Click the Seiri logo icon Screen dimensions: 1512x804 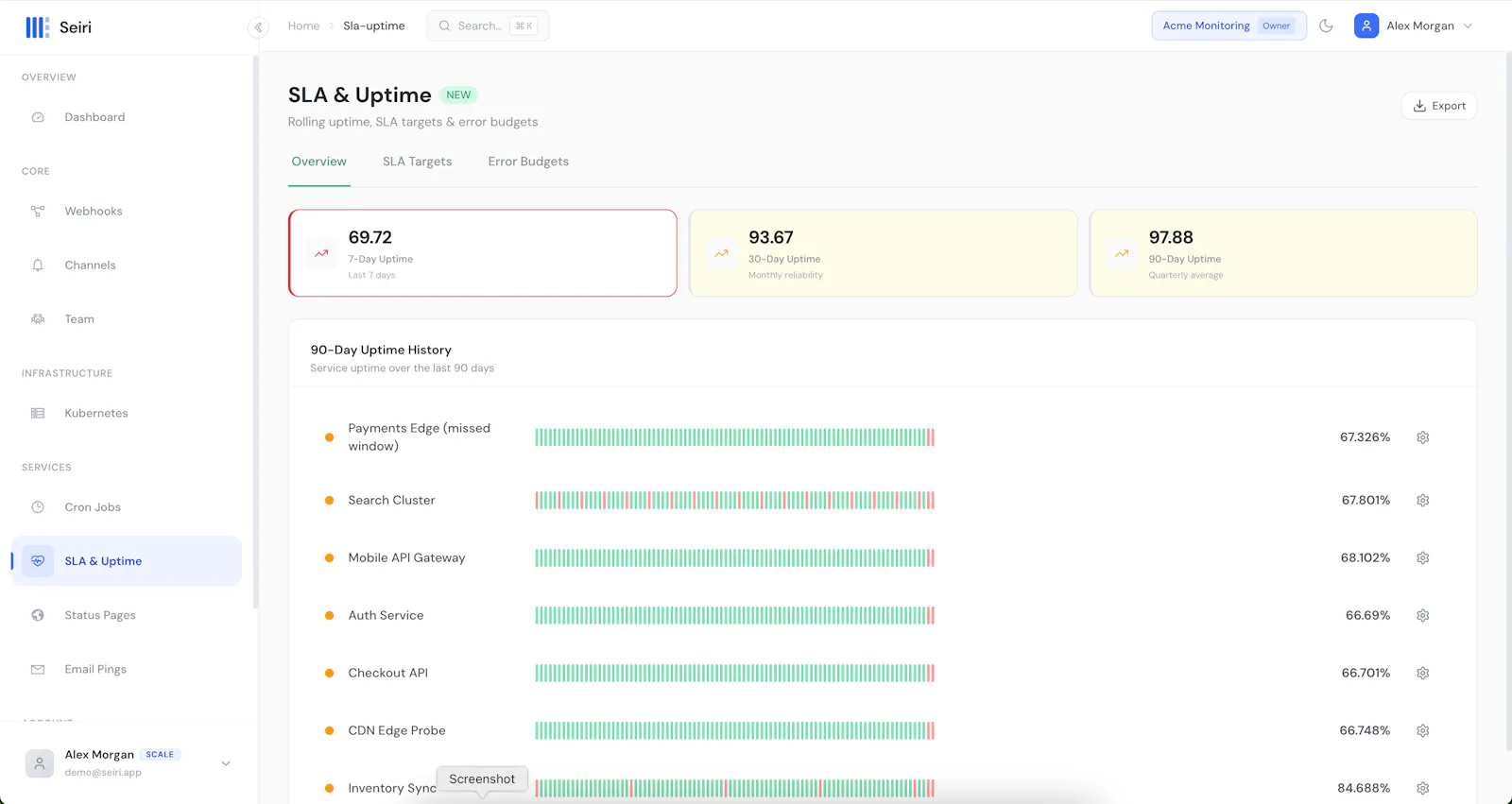coord(37,27)
